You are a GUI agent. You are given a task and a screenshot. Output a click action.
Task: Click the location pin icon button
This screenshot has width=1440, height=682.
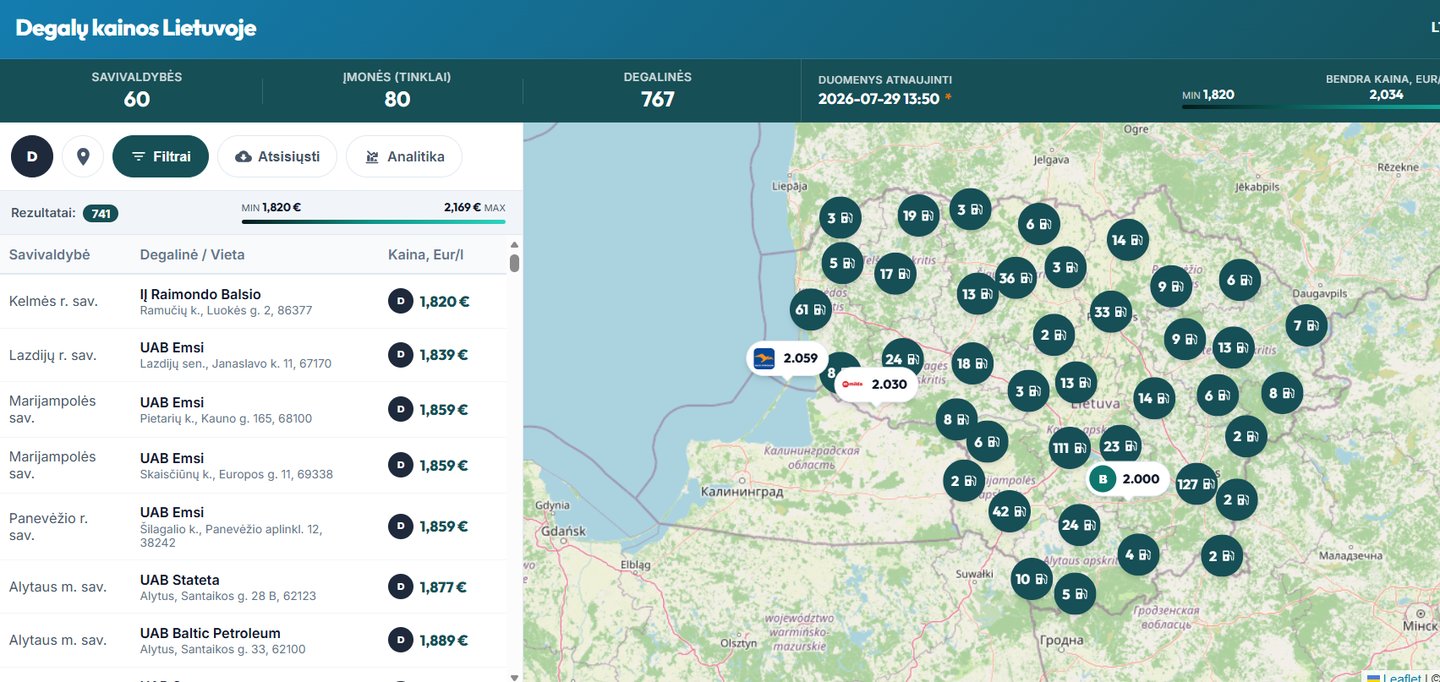click(83, 157)
